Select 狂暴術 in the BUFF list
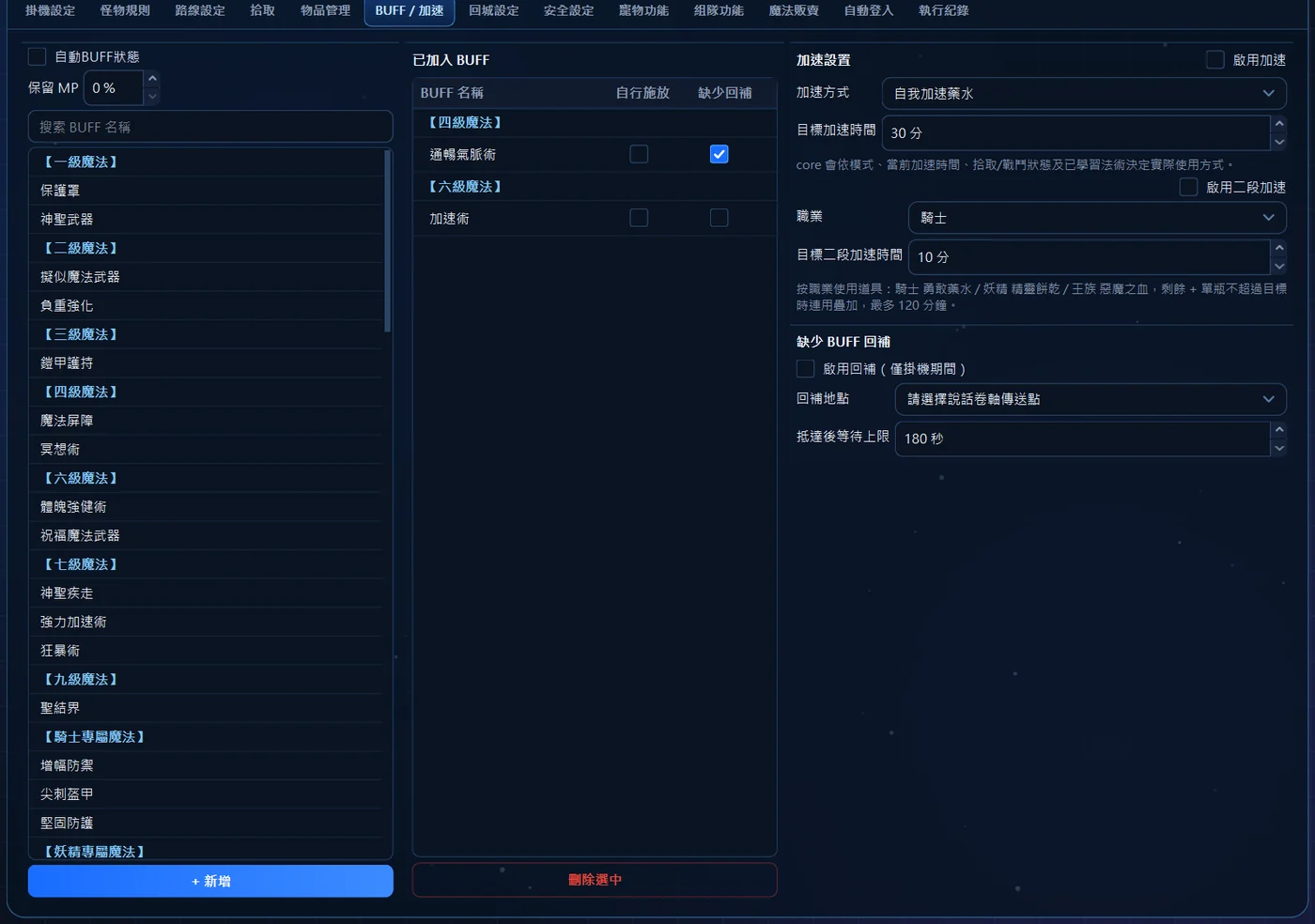This screenshot has height=924, width=1315. pos(206,650)
